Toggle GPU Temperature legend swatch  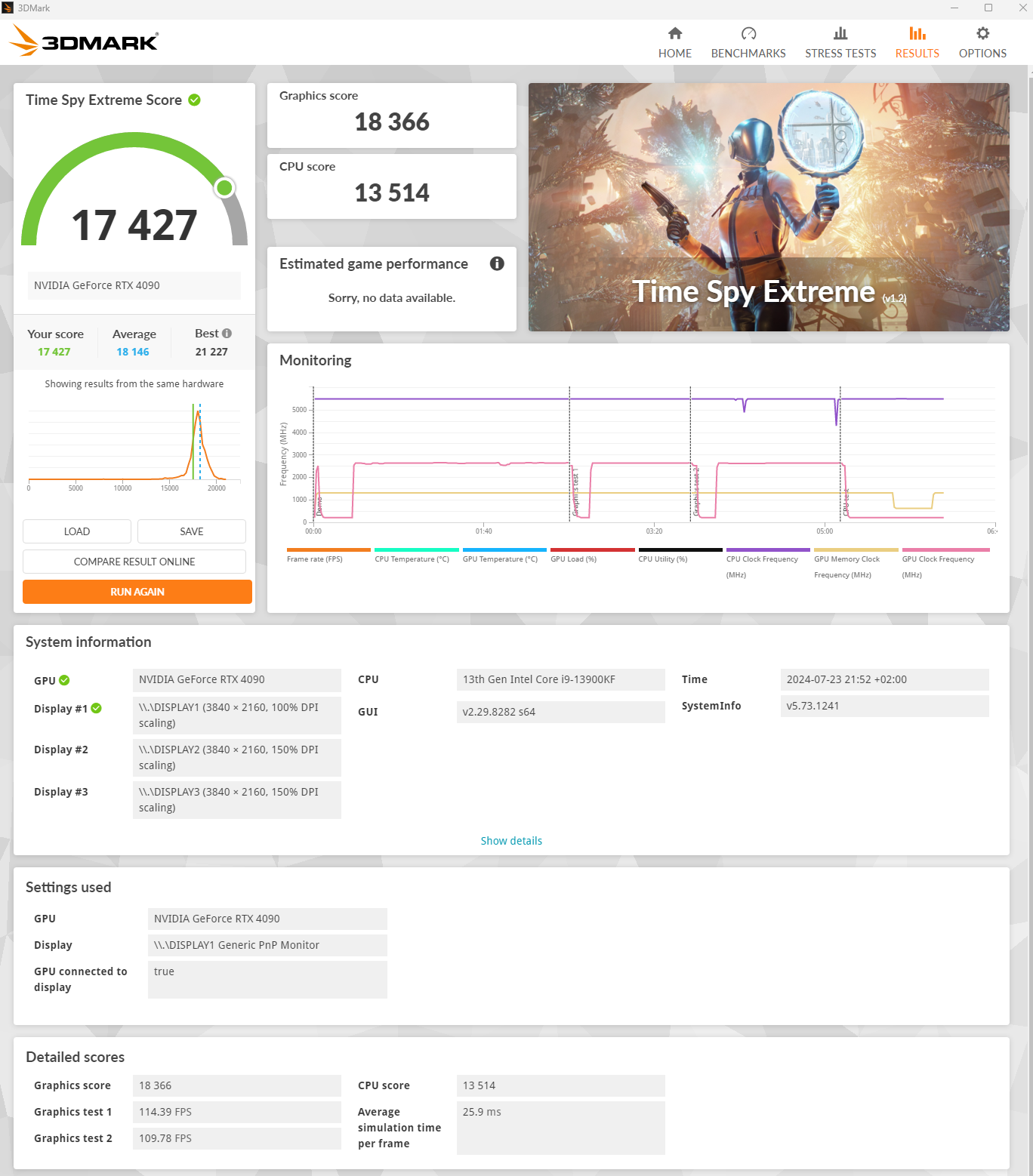(x=504, y=550)
